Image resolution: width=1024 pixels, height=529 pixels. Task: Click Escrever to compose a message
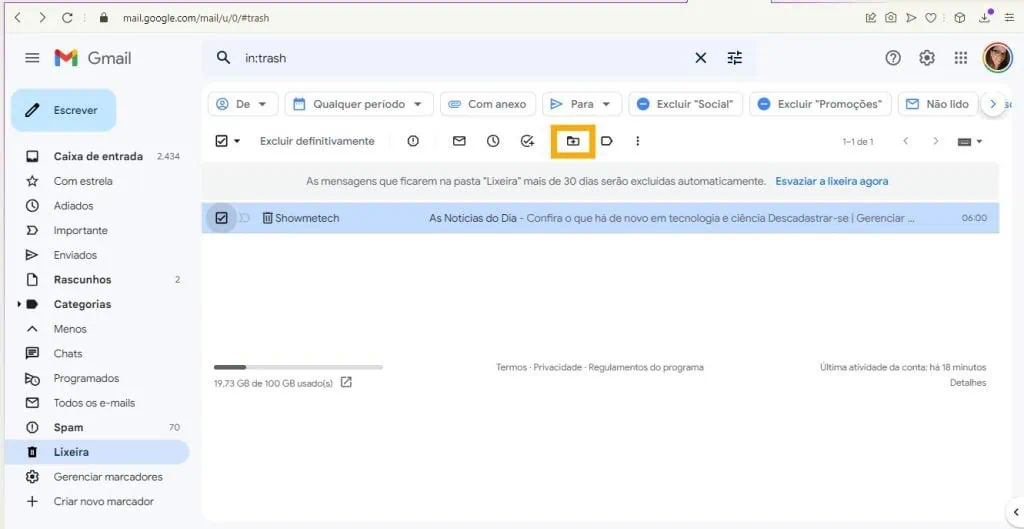point(64,110)
